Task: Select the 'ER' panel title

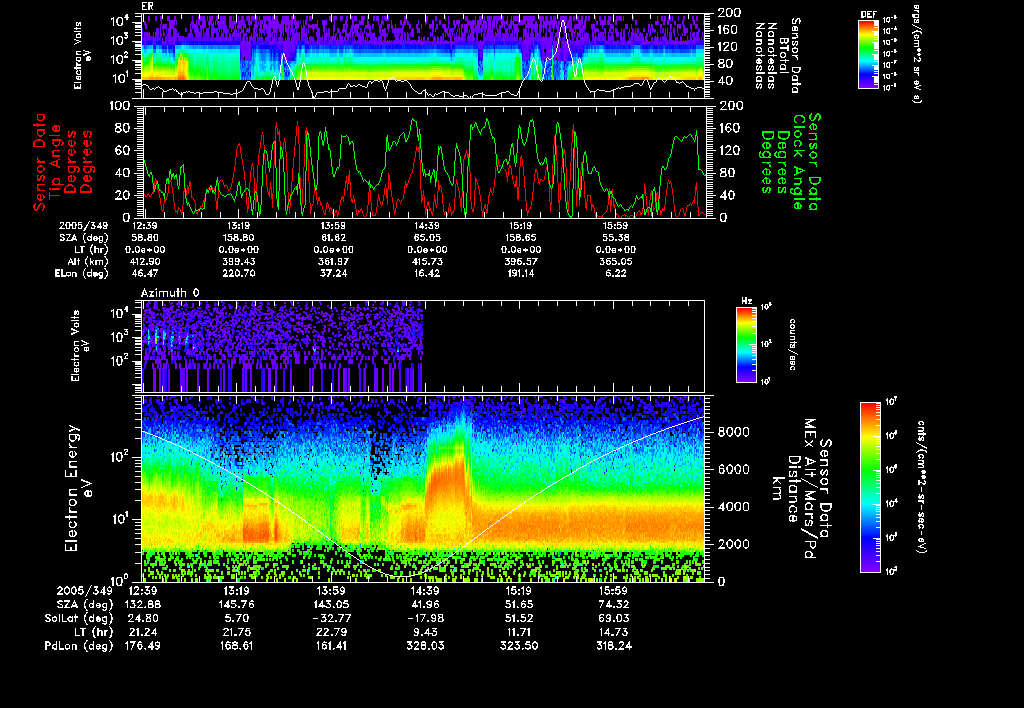Action: 147,7
